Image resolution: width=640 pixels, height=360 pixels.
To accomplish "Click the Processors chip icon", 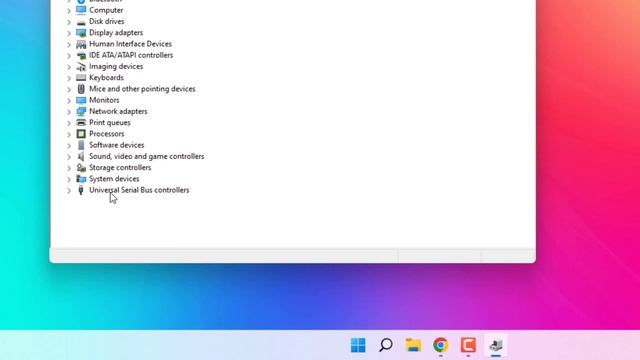I will (x=81, y=133).
